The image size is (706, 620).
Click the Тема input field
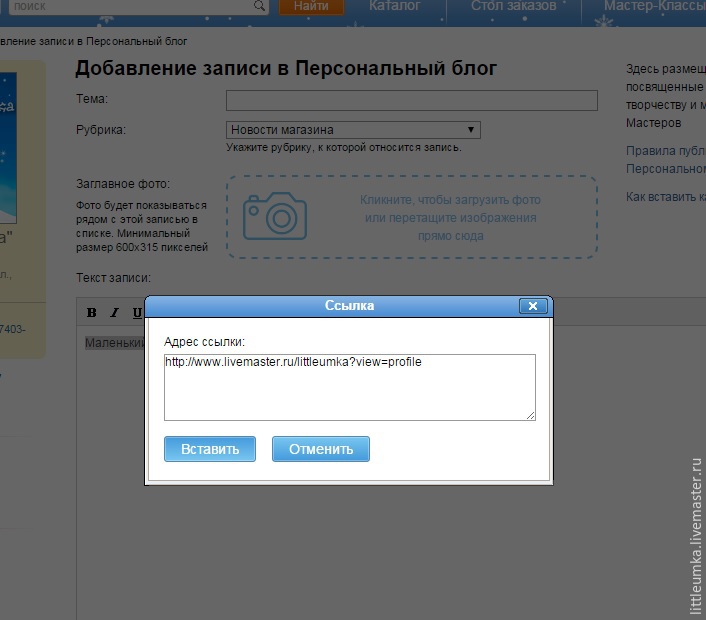[411, 100]
